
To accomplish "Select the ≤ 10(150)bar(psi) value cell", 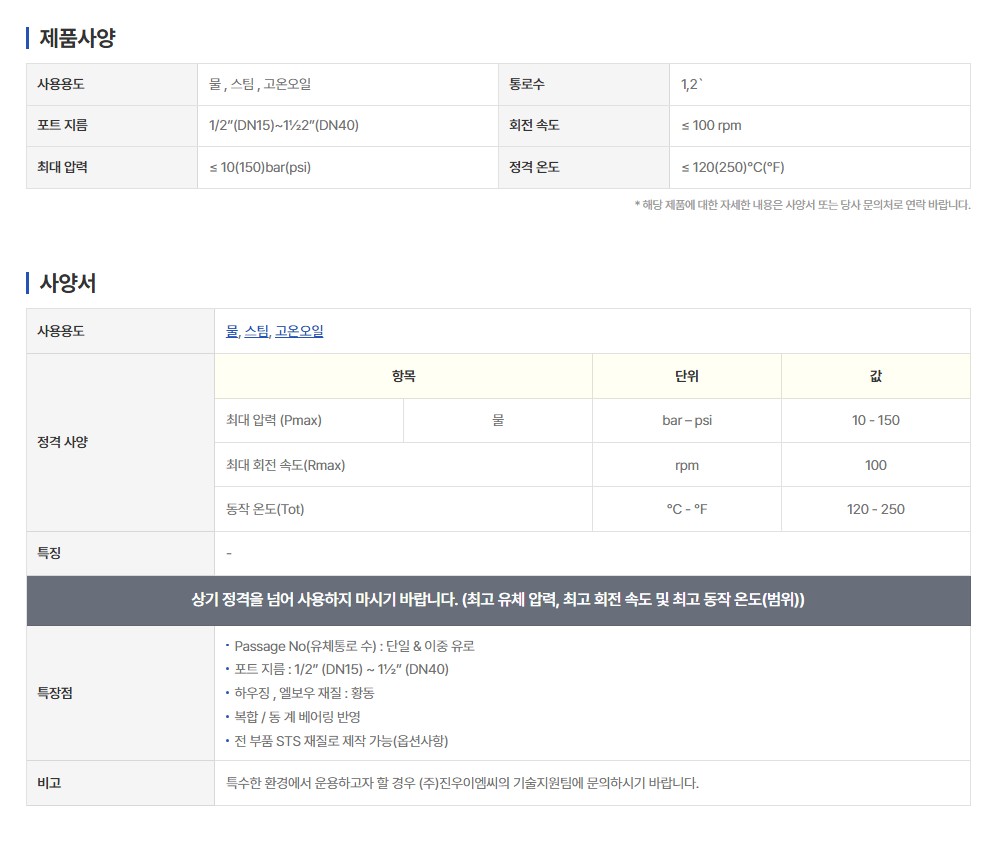I will tap(260, 167).
